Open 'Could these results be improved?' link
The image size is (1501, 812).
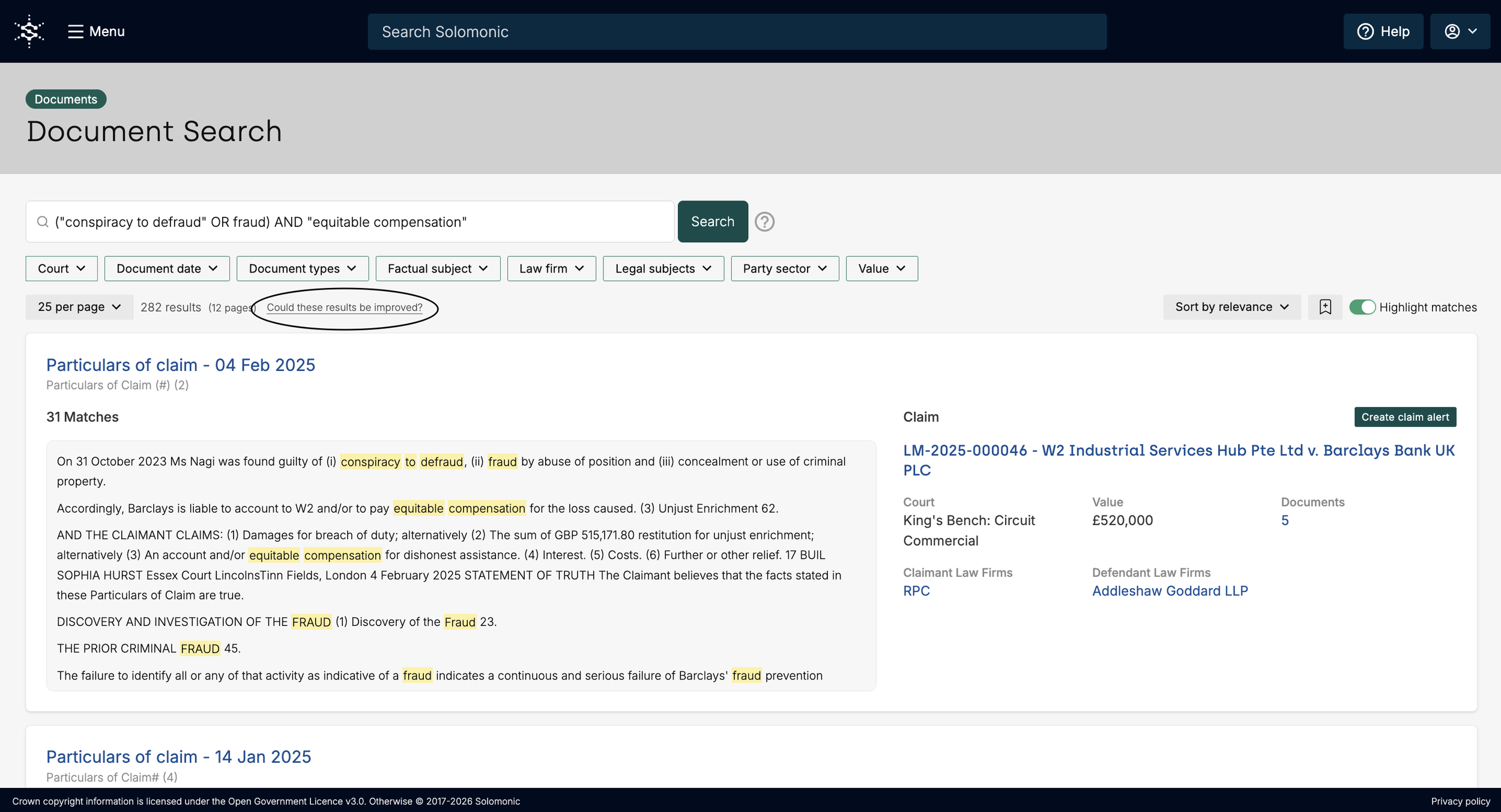pos(345,307)
